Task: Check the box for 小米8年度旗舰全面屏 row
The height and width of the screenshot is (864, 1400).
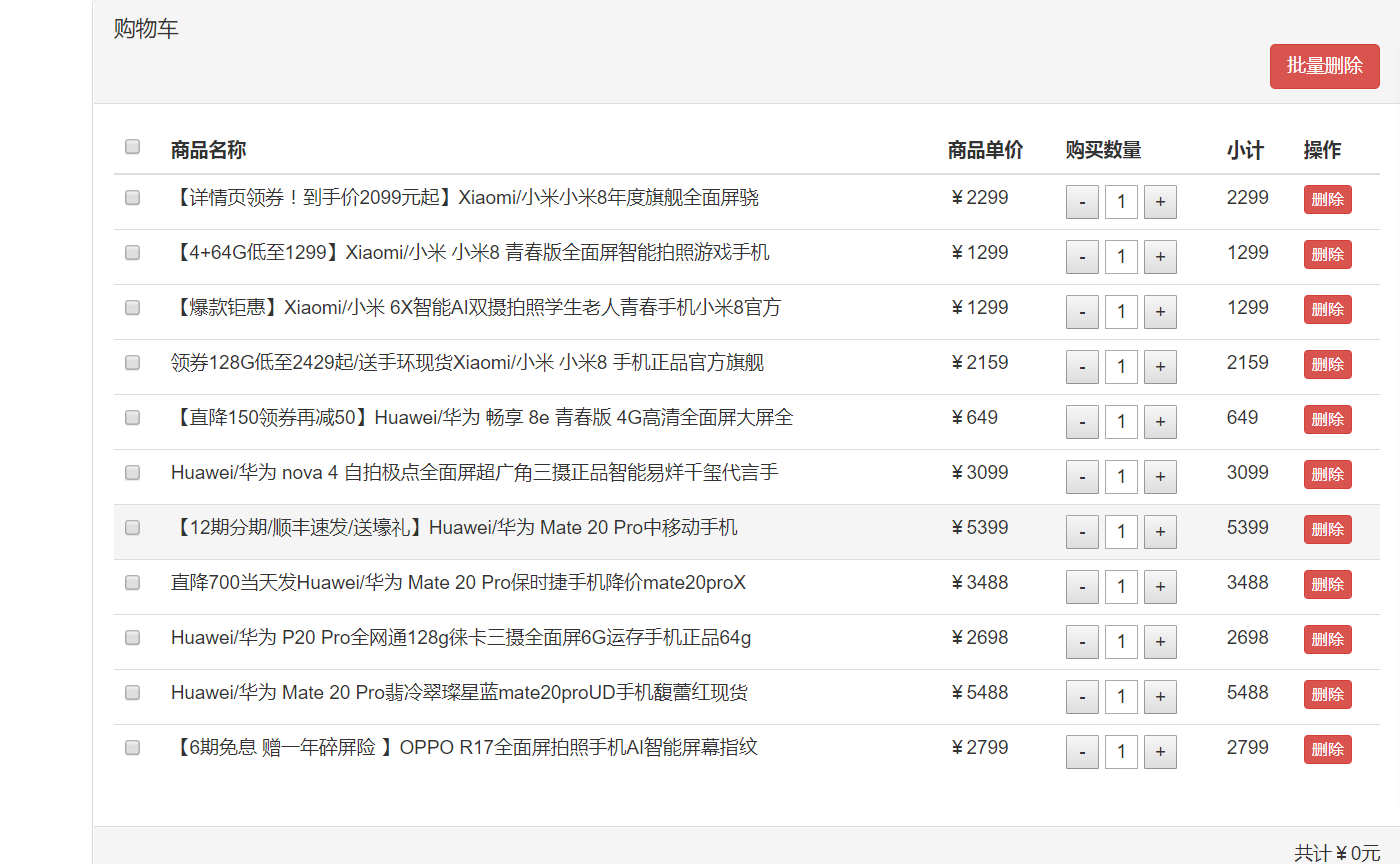Action: 132,198
